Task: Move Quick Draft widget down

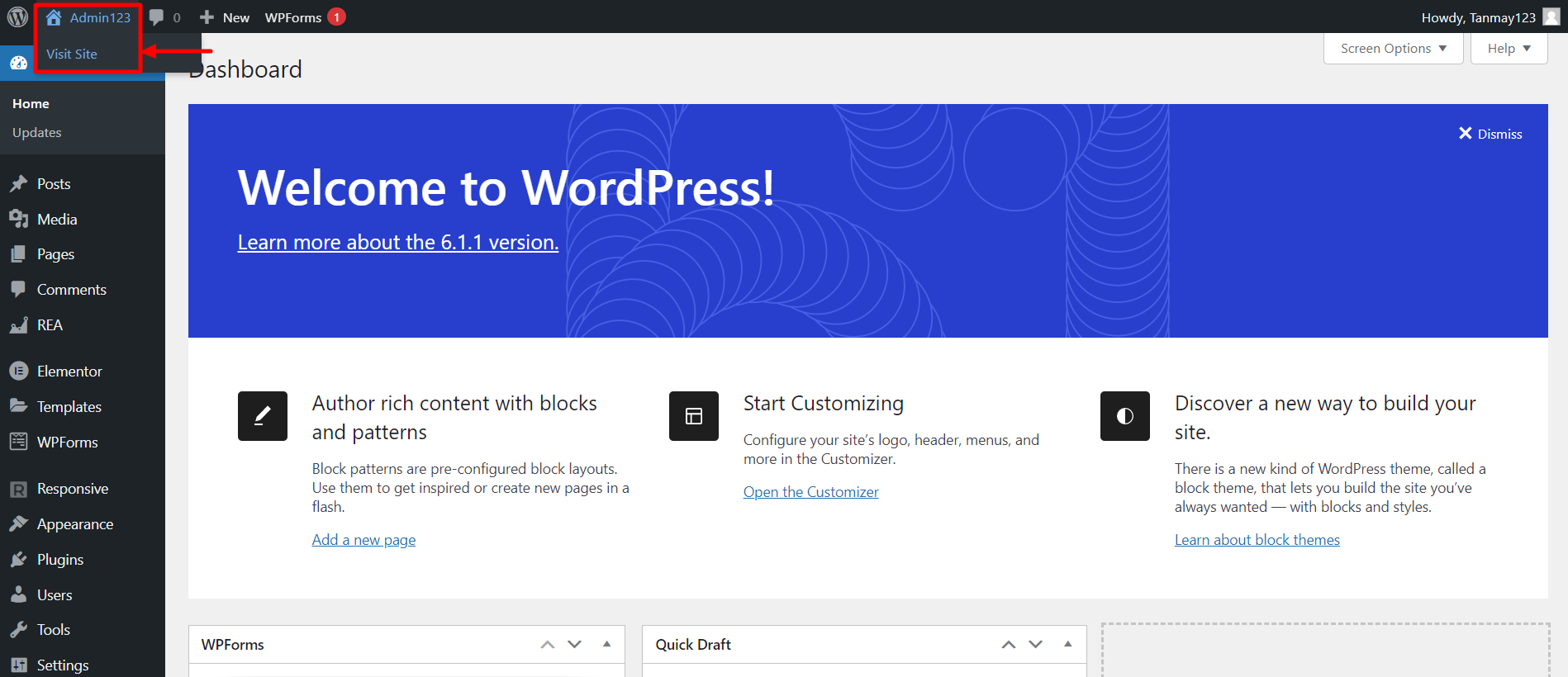Action: point(1036,645)
